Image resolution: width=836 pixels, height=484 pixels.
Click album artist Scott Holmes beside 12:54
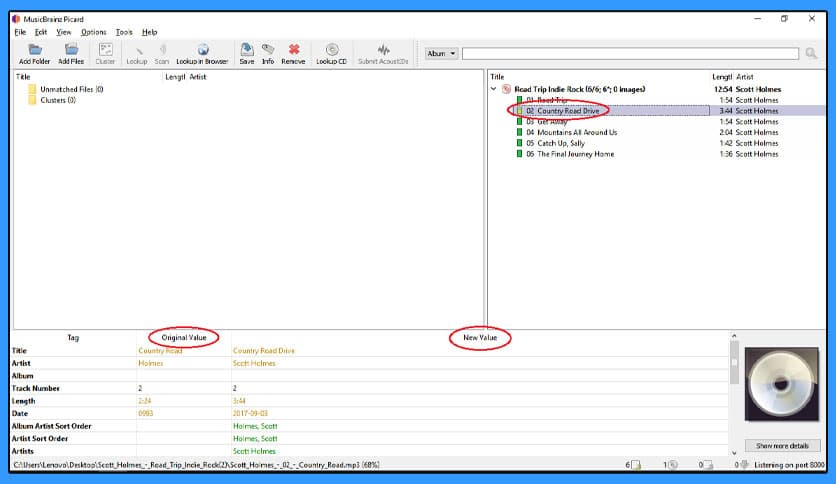pyautogui.click(x=758, y=90)
